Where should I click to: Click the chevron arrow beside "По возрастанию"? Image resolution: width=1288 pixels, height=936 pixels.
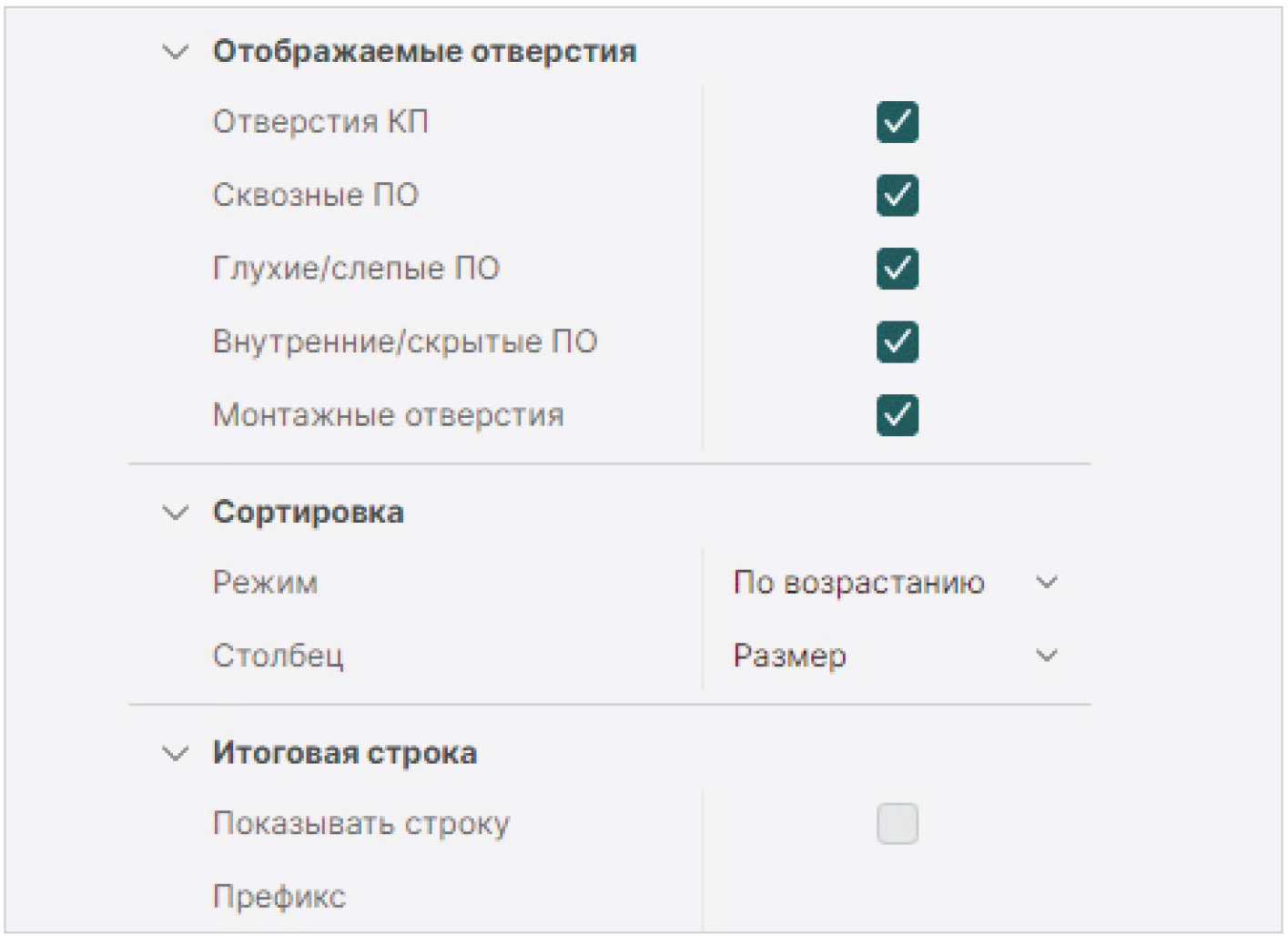pos(1047,583)
